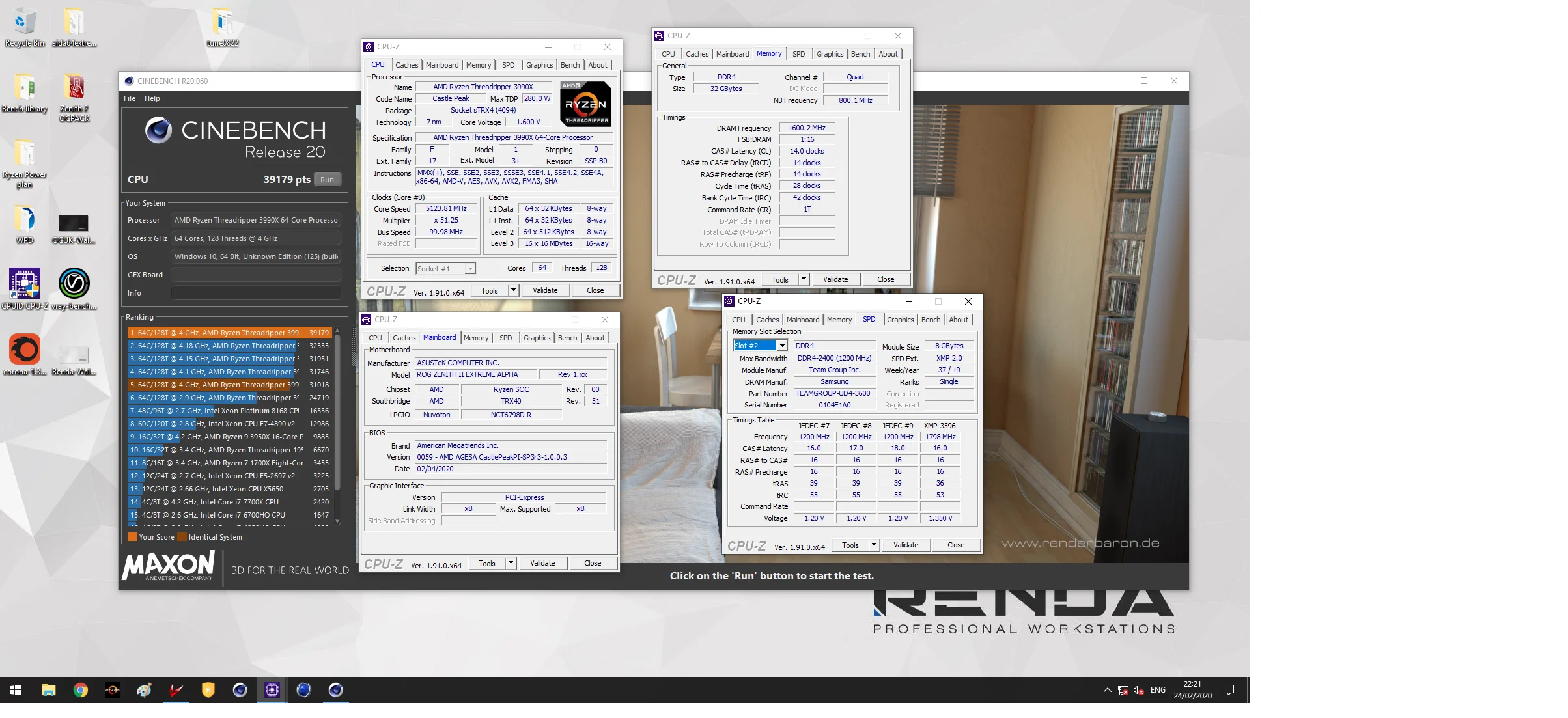
Task: Switch to Caches tab in CPU window
Action: tap(407, 65)
